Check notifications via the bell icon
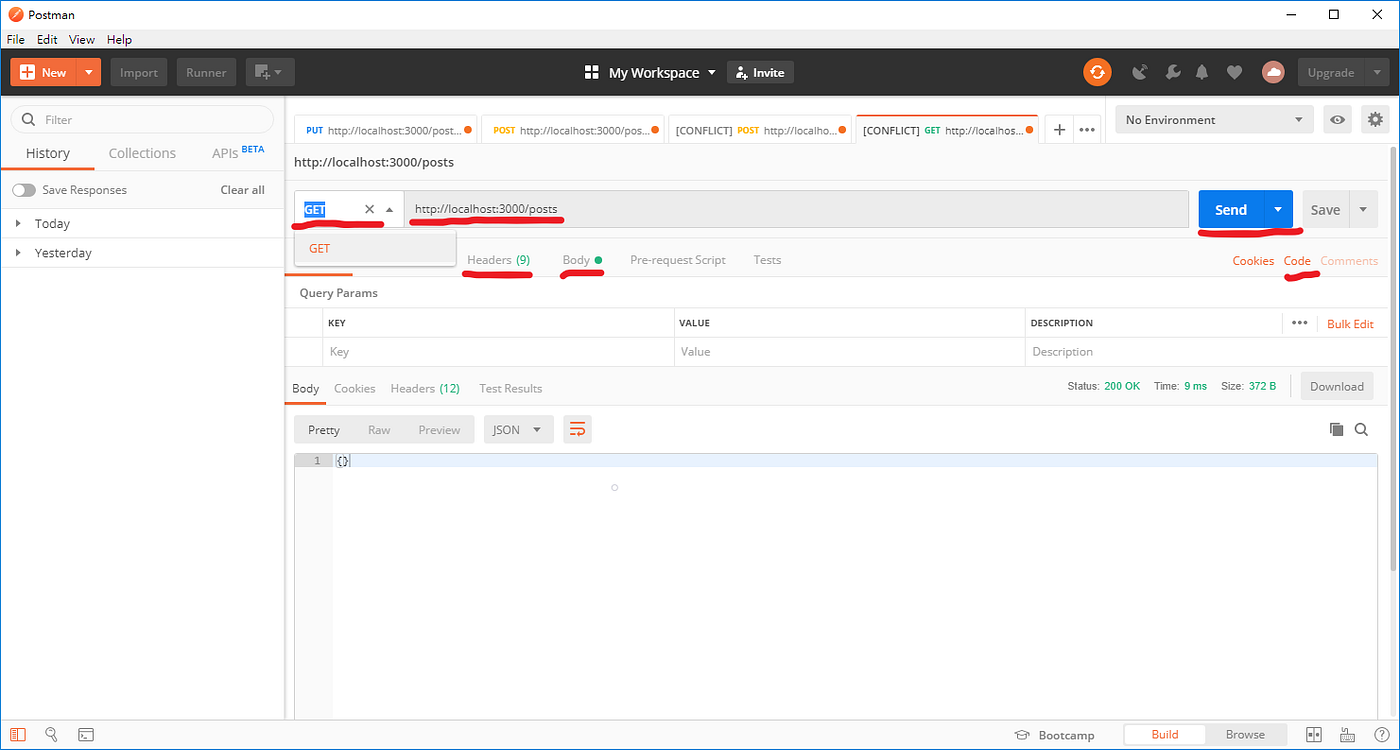Viewport: 1400px width, 750px height. (1202, 72)
